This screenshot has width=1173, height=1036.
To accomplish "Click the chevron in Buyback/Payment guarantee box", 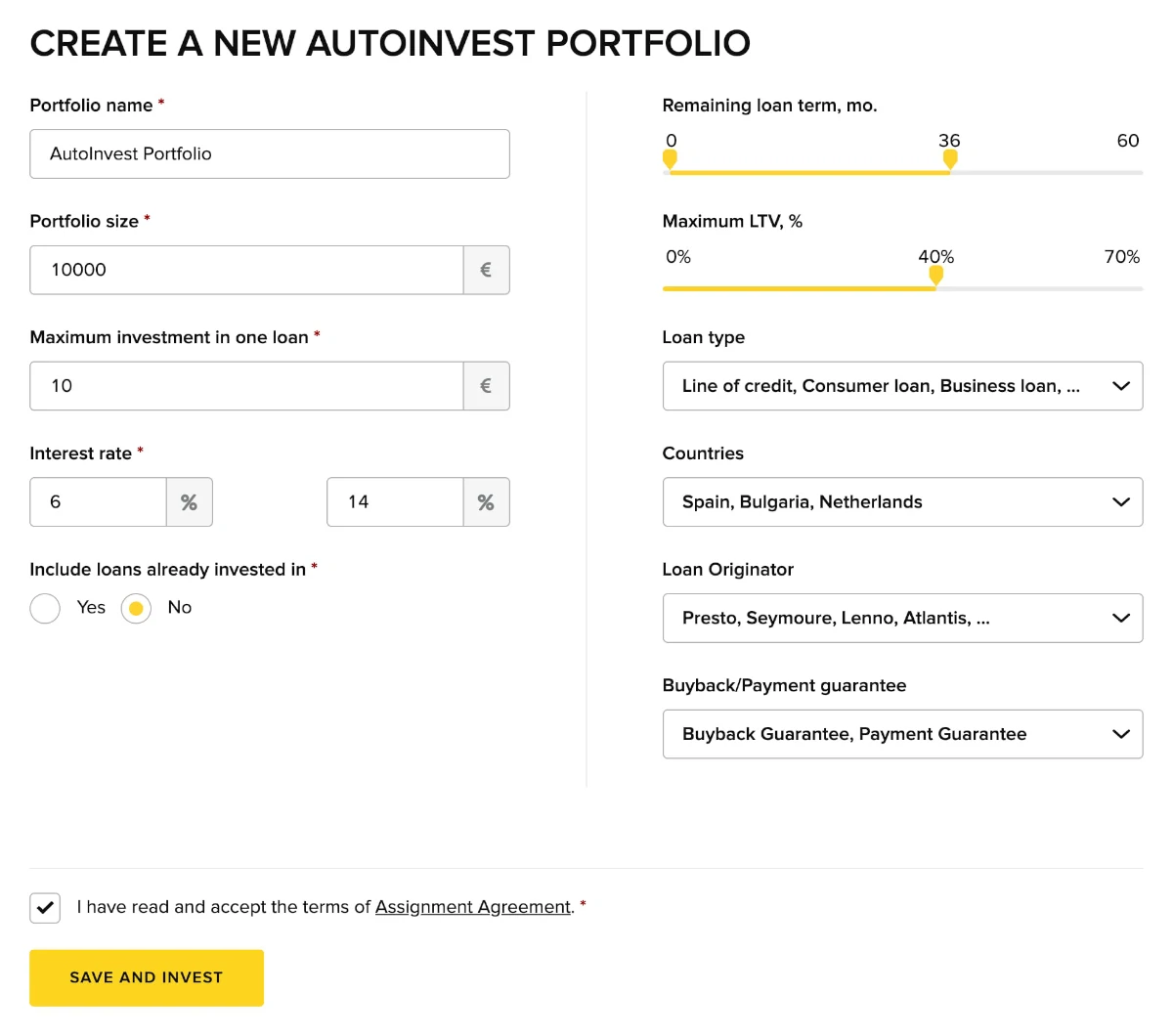I will [x=1121, y=734].
